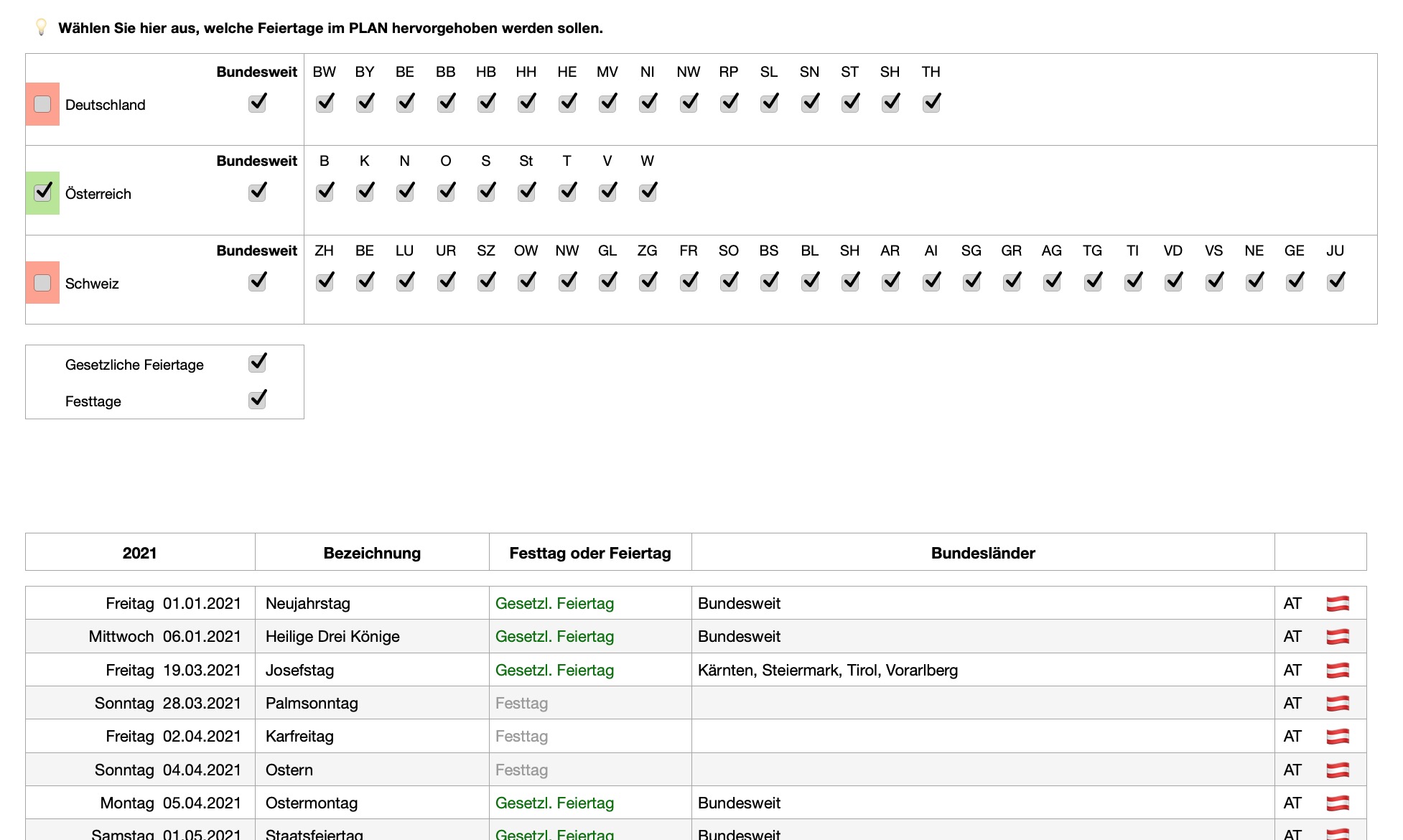
Task: Uncheck the Festtage option
Action: pyautogui.click(x=257, y=400)
